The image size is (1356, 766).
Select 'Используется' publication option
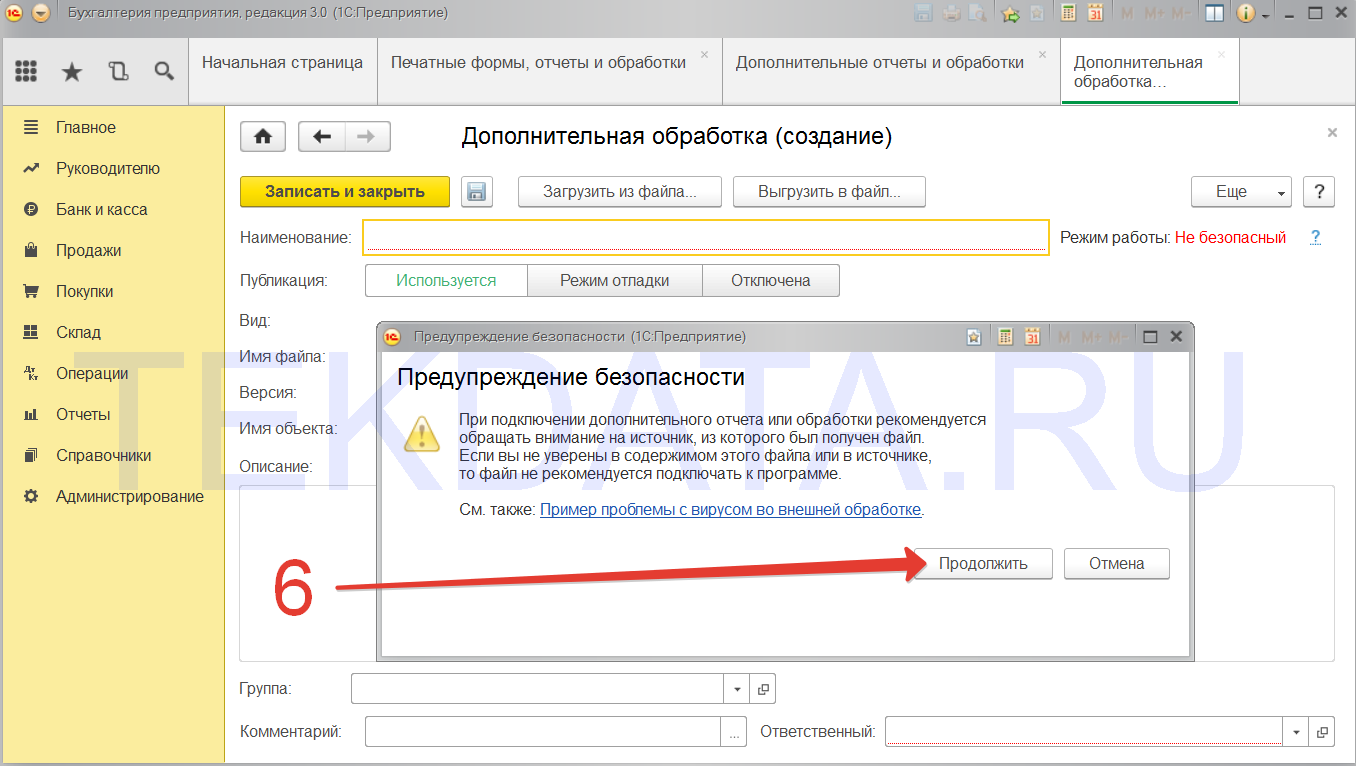pos(446,281)
